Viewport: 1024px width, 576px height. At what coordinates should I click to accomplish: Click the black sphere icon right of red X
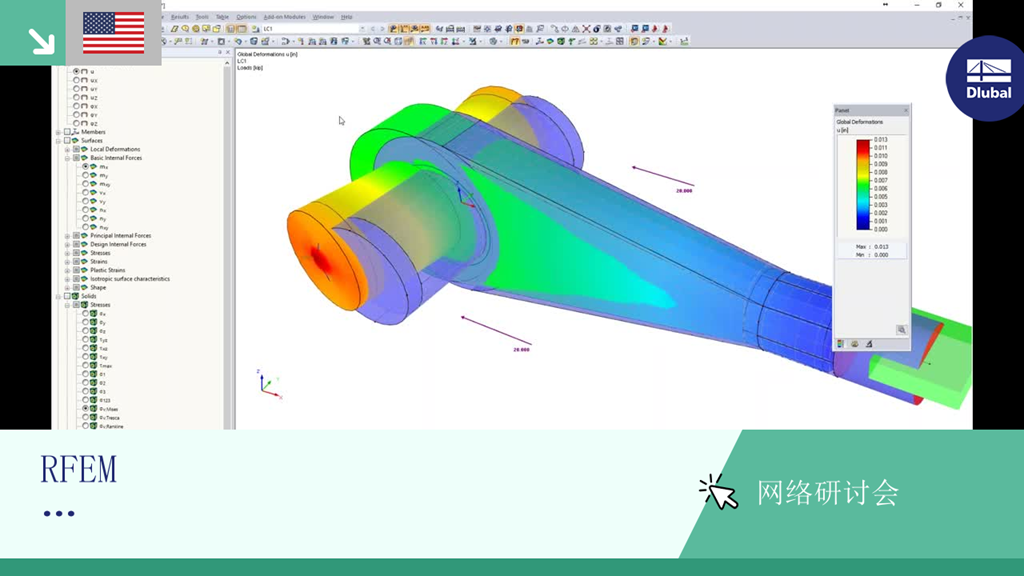[x=596, y=29]
